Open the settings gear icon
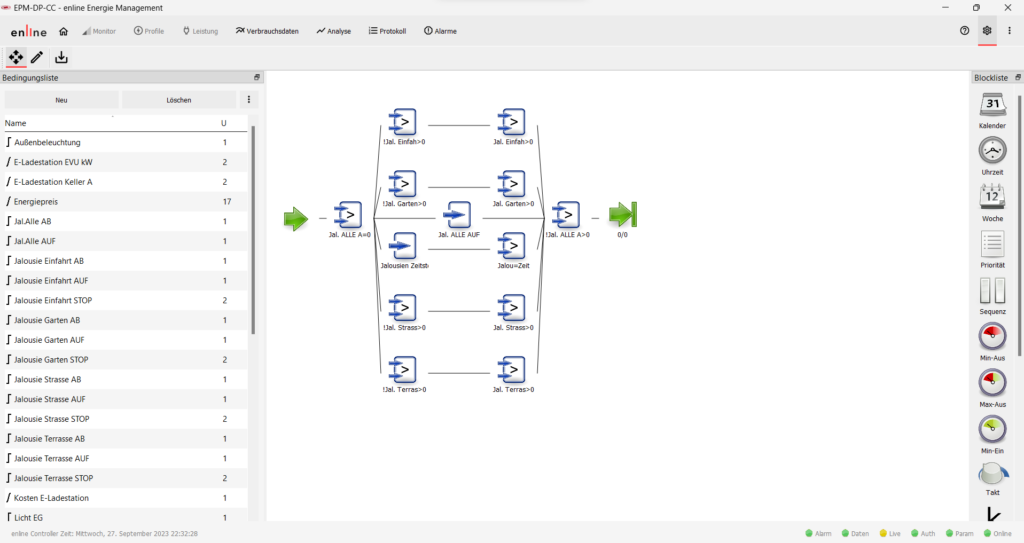 [987, 31]
